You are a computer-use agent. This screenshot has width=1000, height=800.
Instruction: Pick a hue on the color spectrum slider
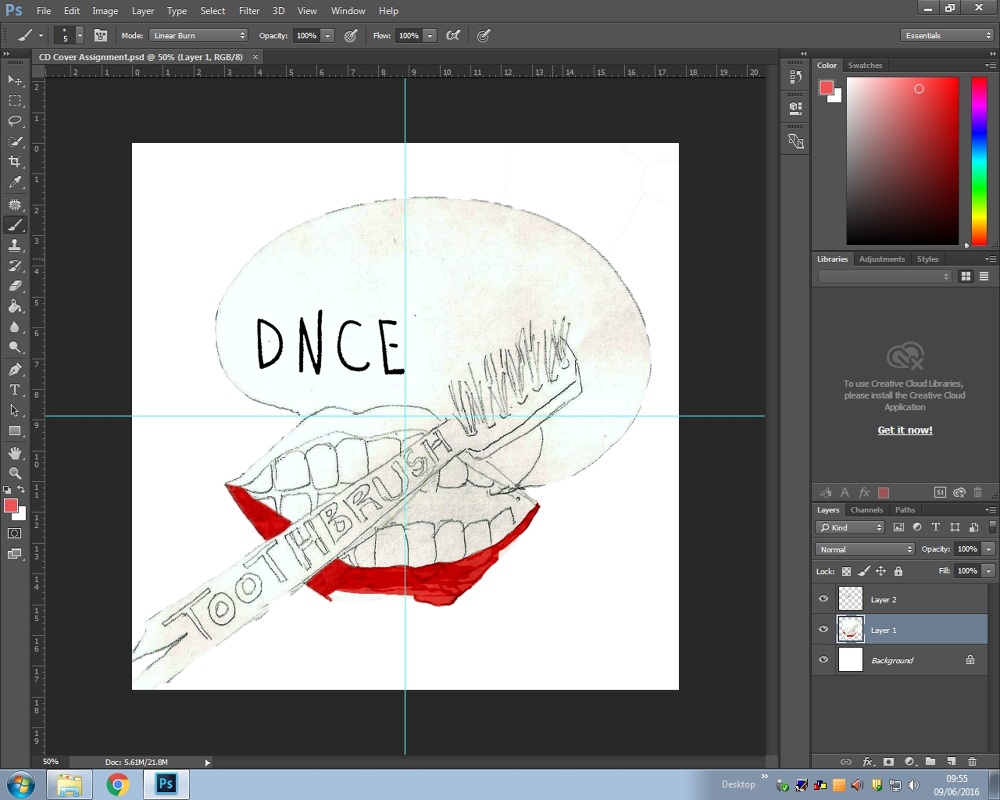coord(979,161)
